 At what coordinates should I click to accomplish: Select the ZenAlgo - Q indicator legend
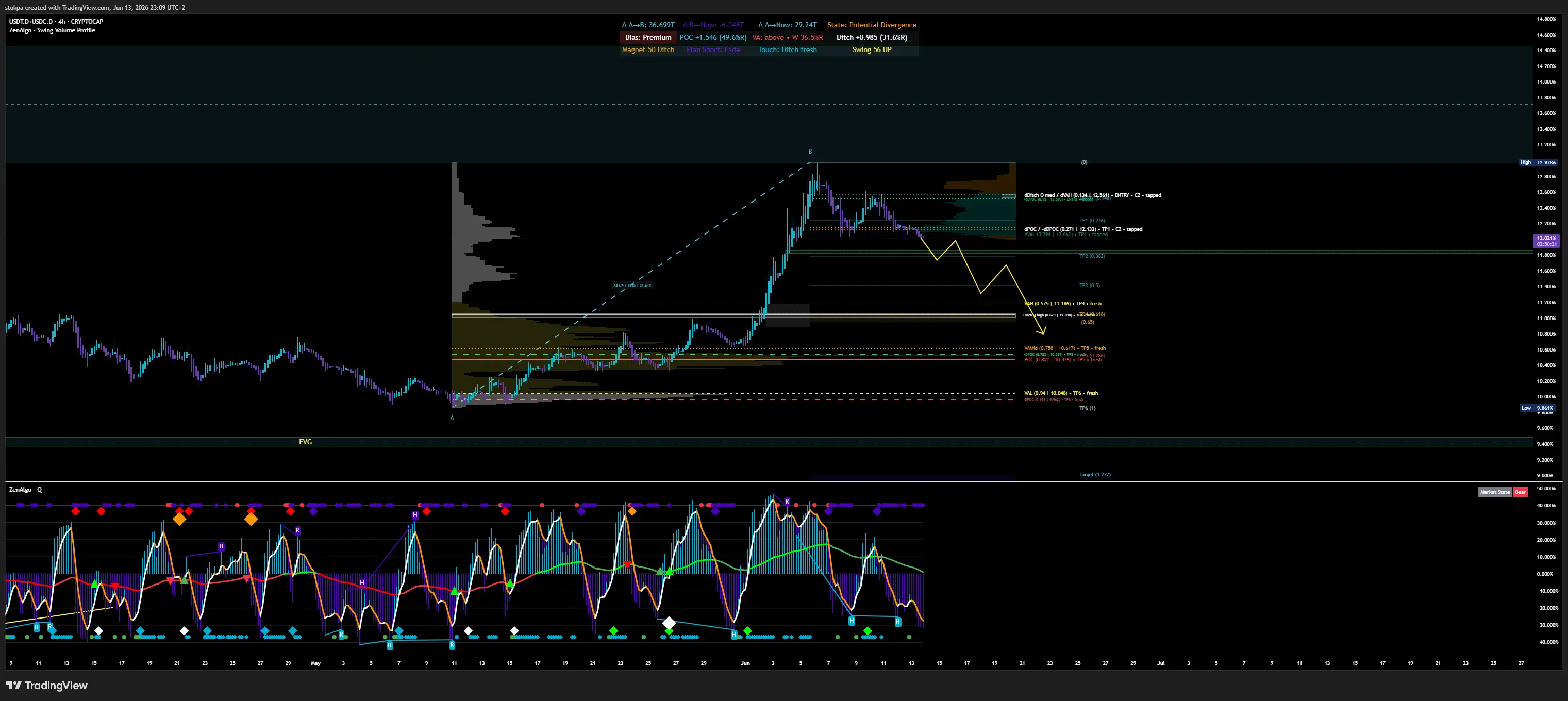click(25, 489)
